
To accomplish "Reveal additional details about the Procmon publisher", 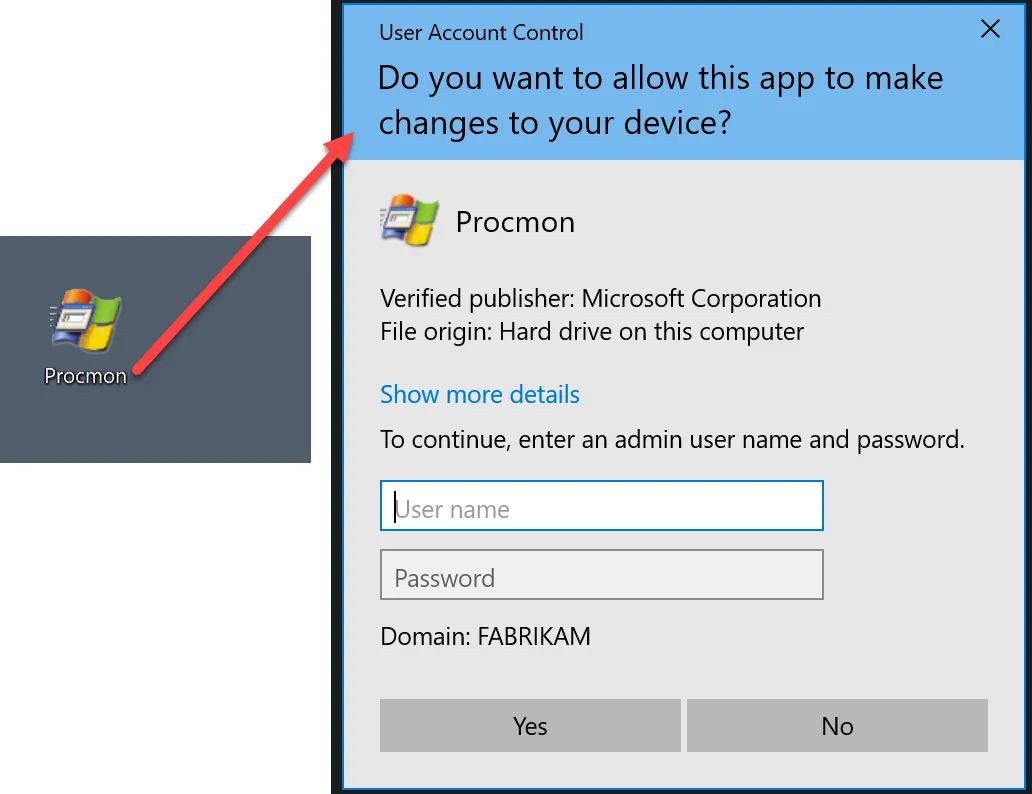I will tap(479, 394).
